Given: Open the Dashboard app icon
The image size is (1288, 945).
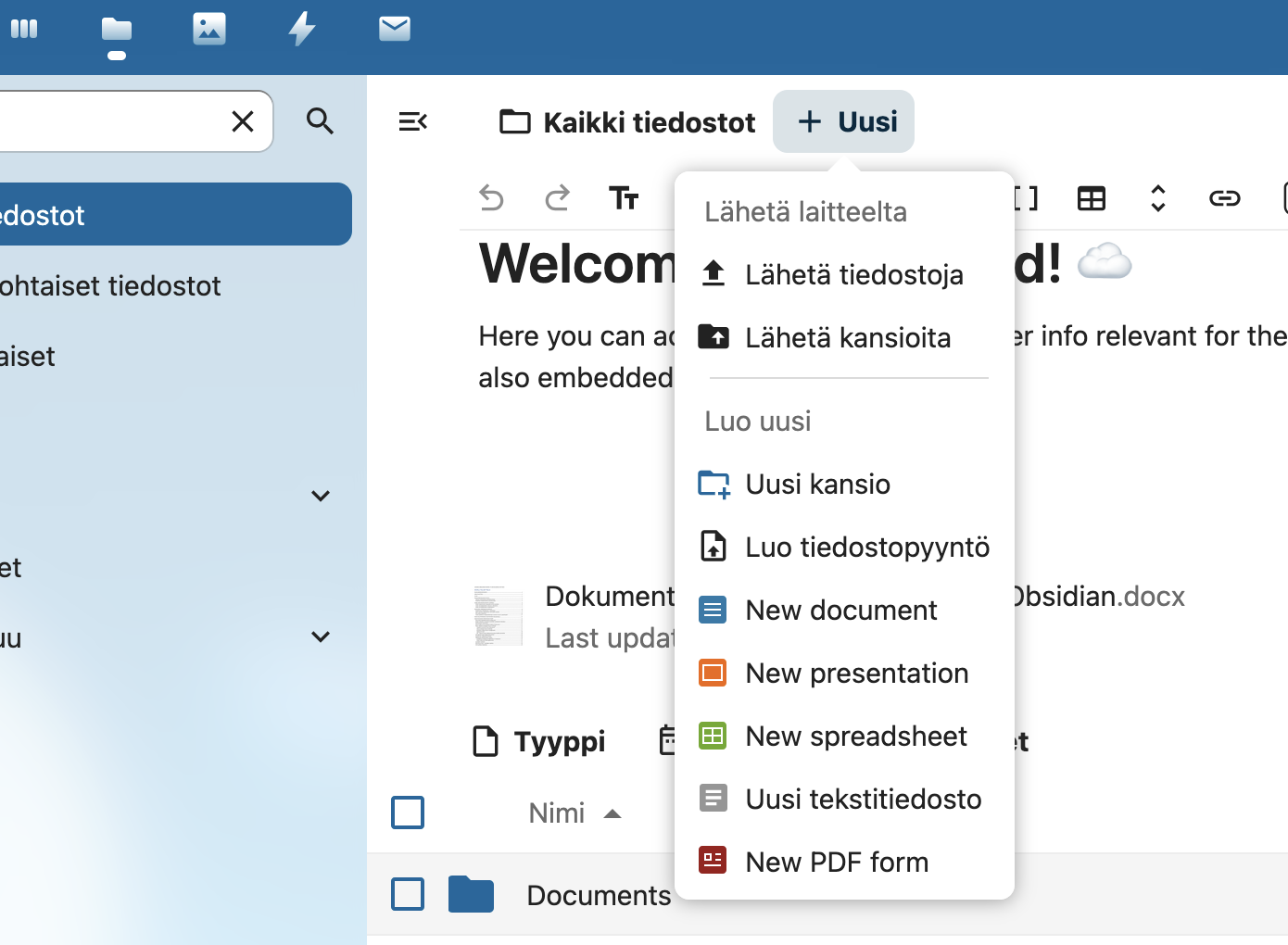Looking at the screenshot, I should pos(24,29).
